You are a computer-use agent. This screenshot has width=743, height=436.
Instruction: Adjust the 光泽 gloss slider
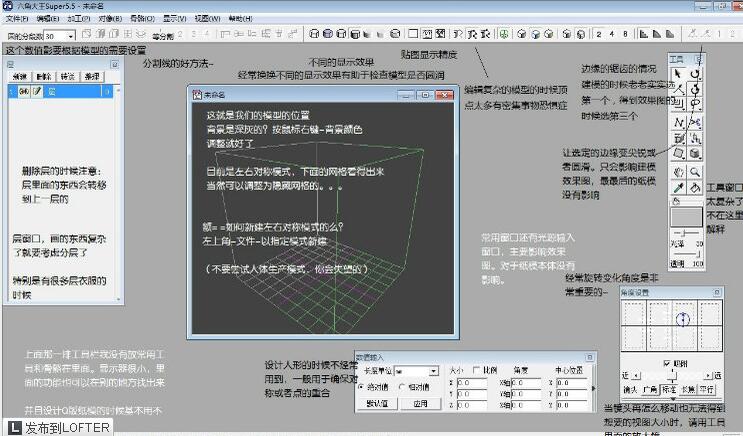[x=685, y=233]
